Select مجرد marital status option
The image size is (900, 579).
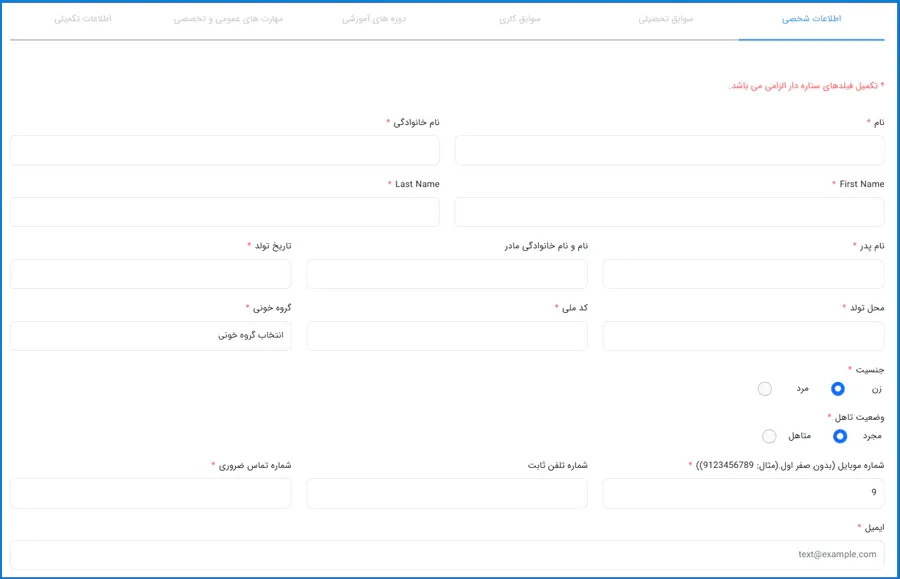click(840, 436)
